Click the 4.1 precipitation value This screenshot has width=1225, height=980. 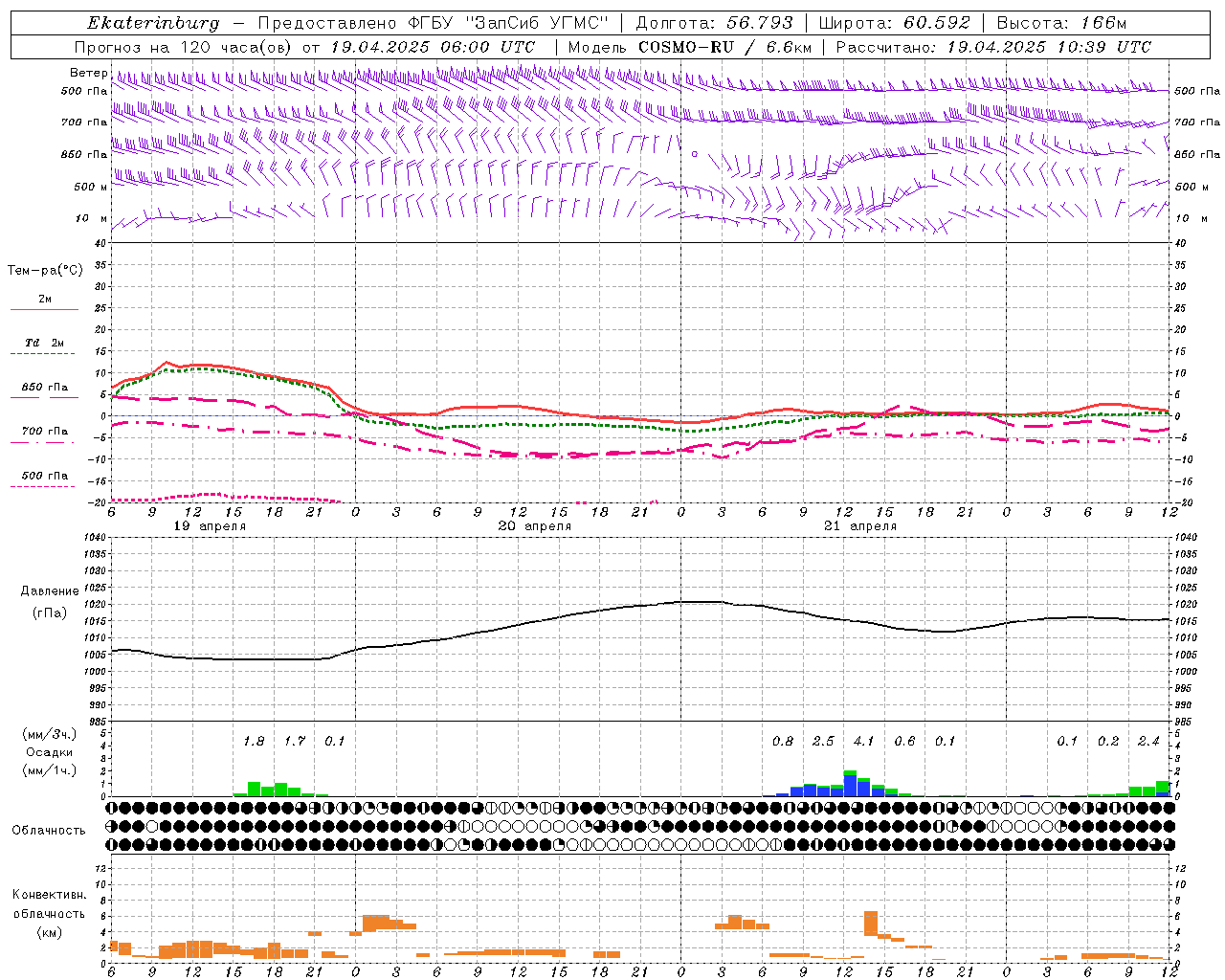point(863,741)
